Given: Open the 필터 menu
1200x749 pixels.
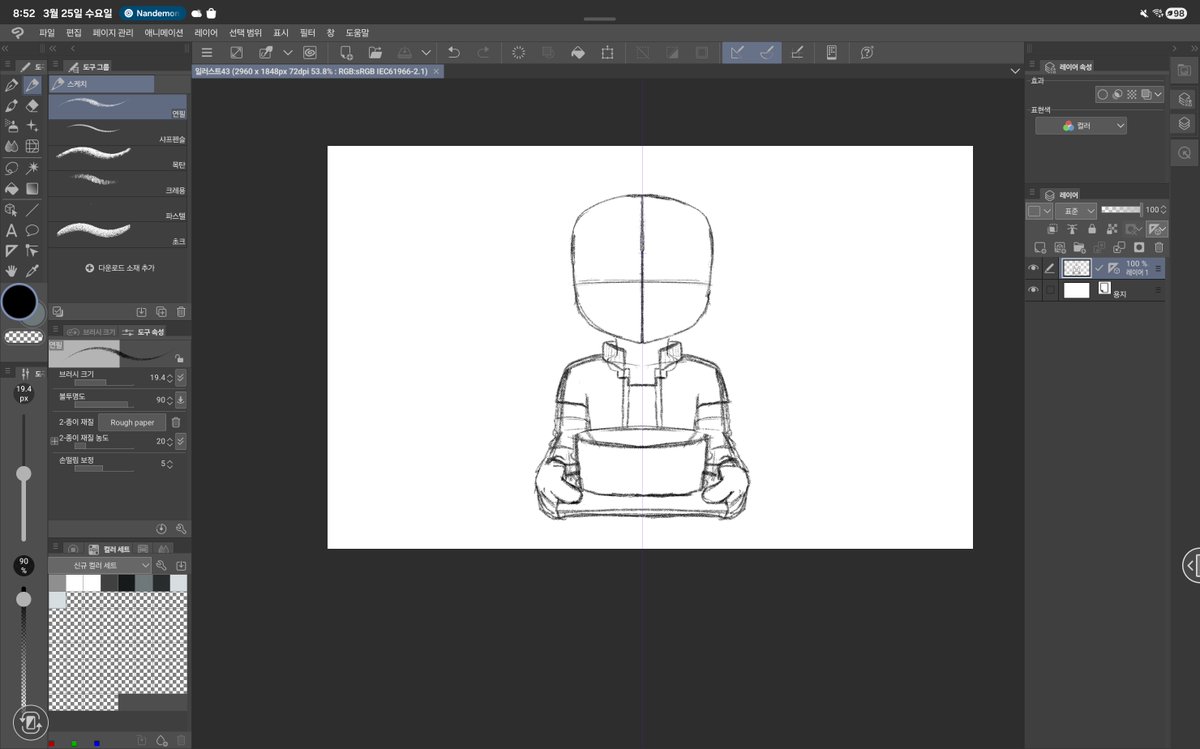Looking at the screenshot, I should click(308, 32).
